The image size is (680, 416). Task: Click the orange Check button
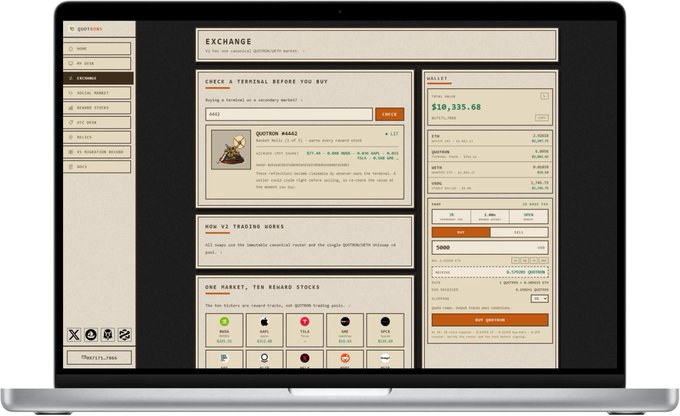pos(389,114)
